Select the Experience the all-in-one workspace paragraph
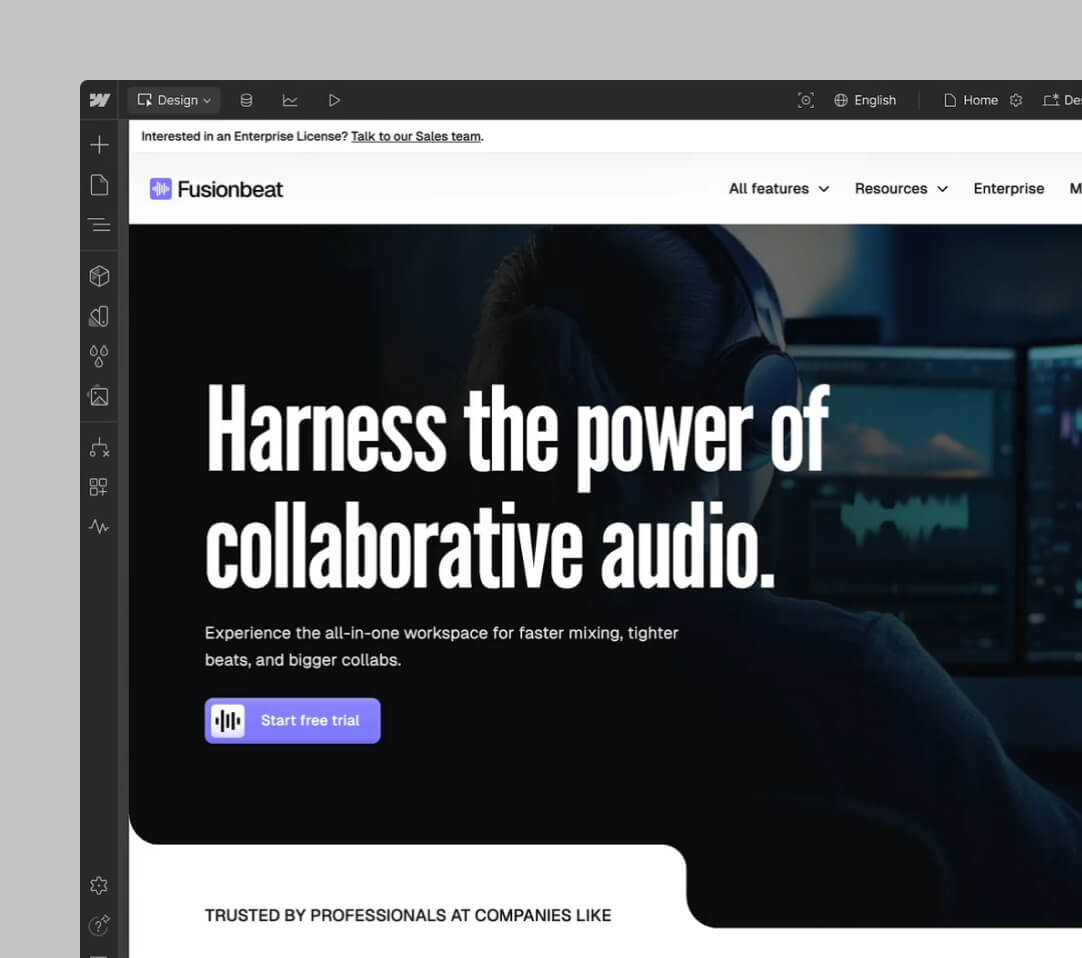Viewport: 1082px width, 958px height. click(x=442, y=646)
